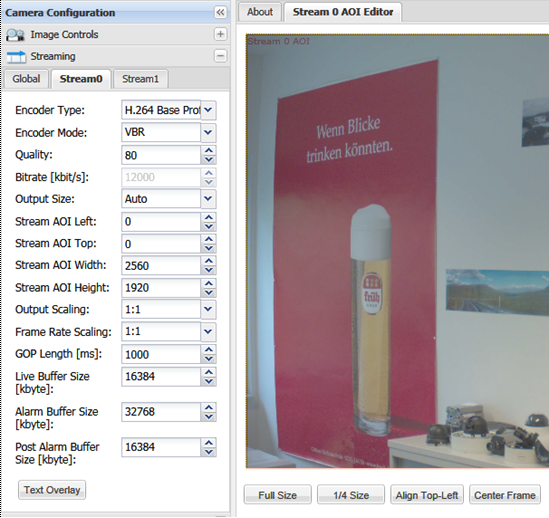This screenshot has height=518, width=549.
Task: Decrease Live Buffer Size value
Action: pyautogui.click(x=209, y=381)
